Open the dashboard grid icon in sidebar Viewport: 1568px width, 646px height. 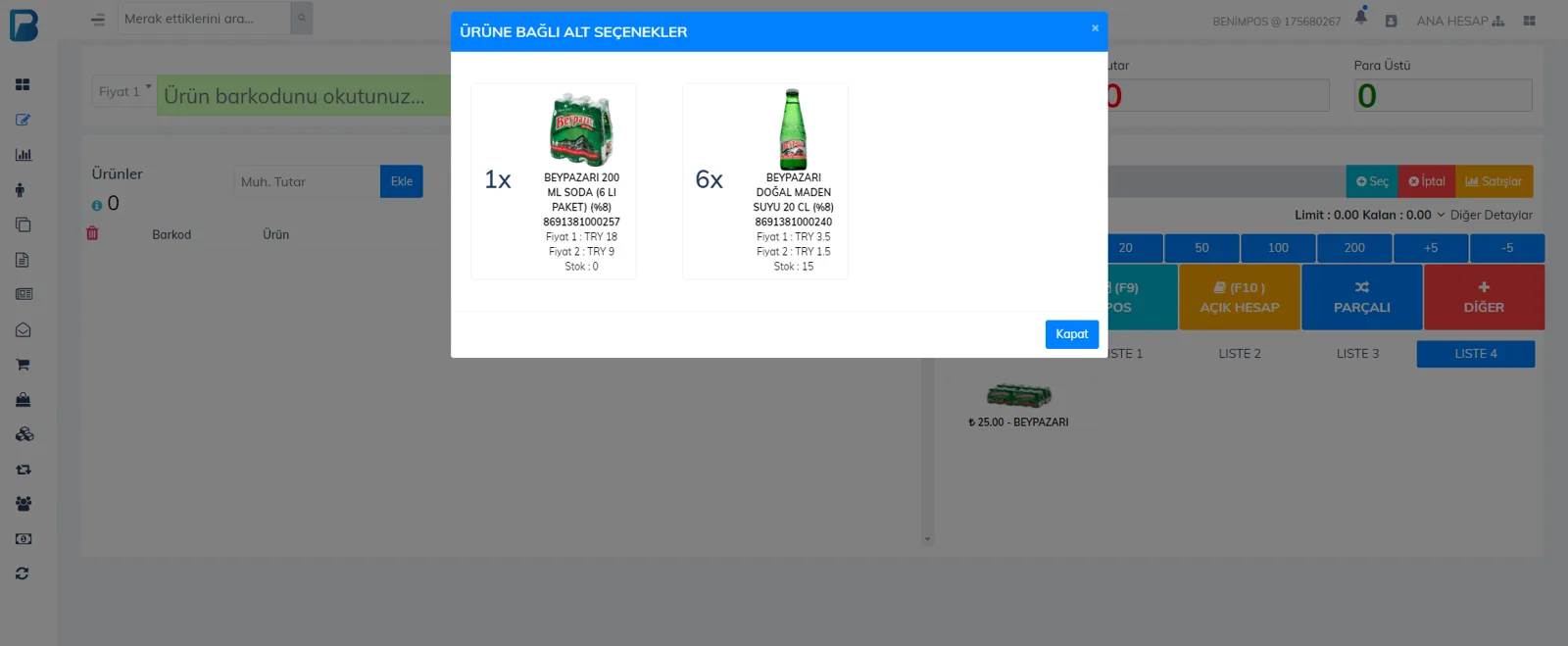pyautogui.click(x=23, y=84)
